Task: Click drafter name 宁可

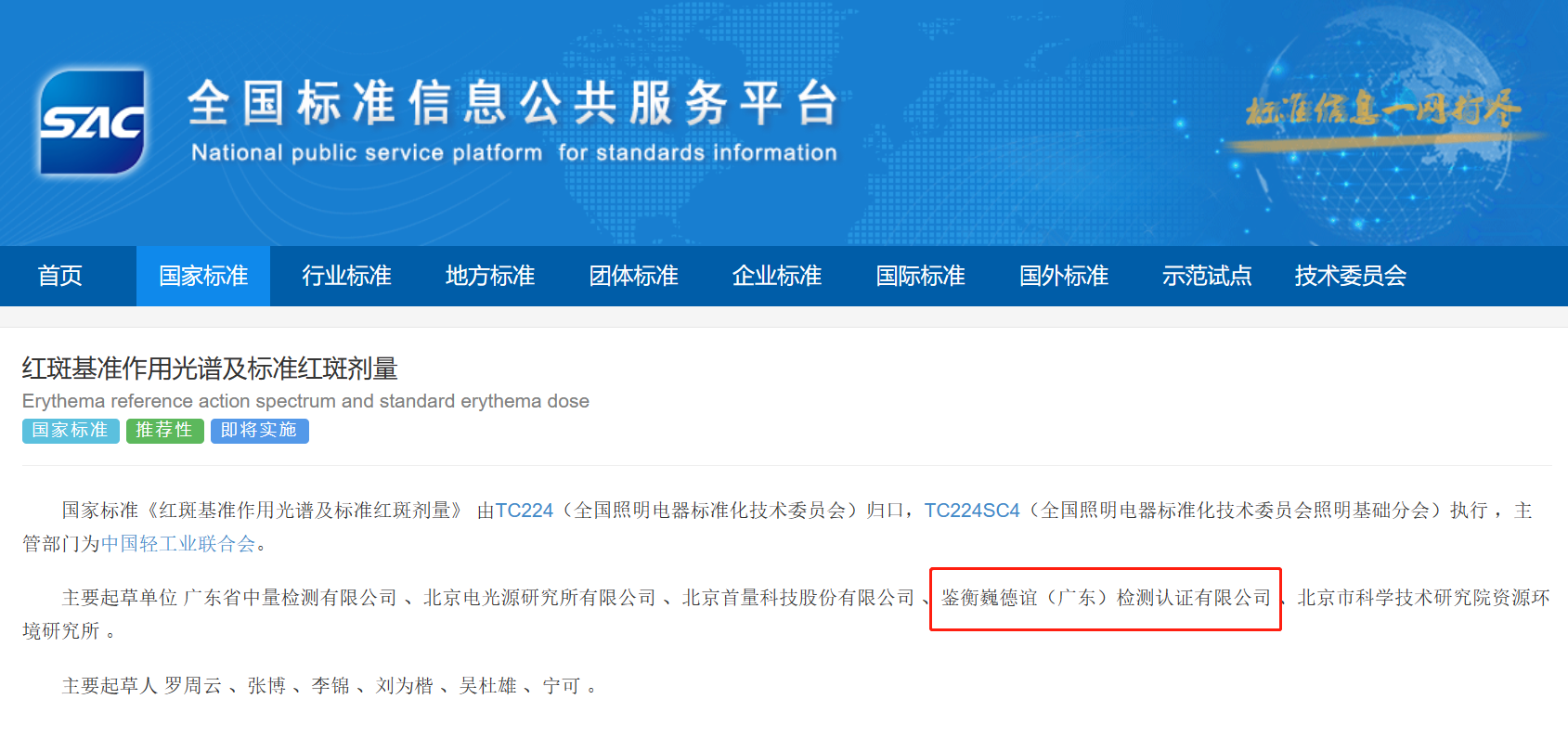Action: click(x=562, y=686)
